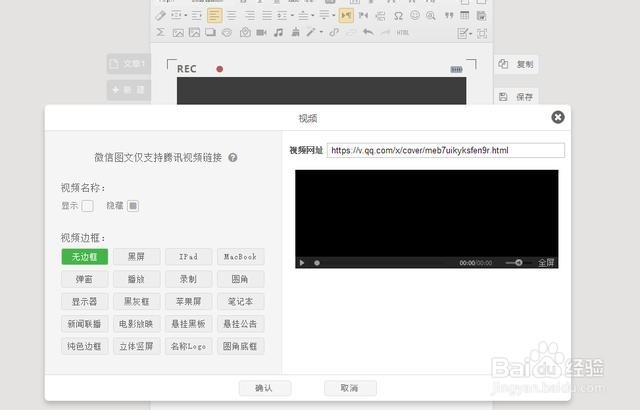Click the Sigma formula icon
Screen dimensions: 640x410
(x=160, y=32)
